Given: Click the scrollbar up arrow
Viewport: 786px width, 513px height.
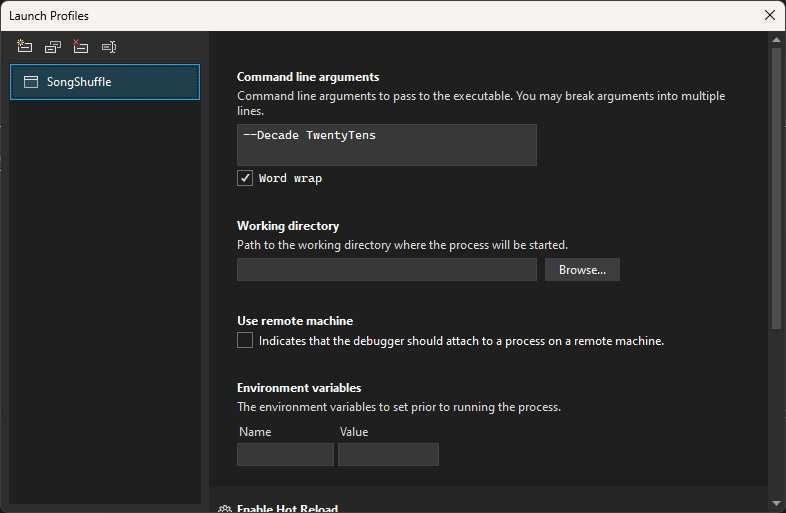Looking at the screenshot, I should pyautogui.click(x=776, y=40).
